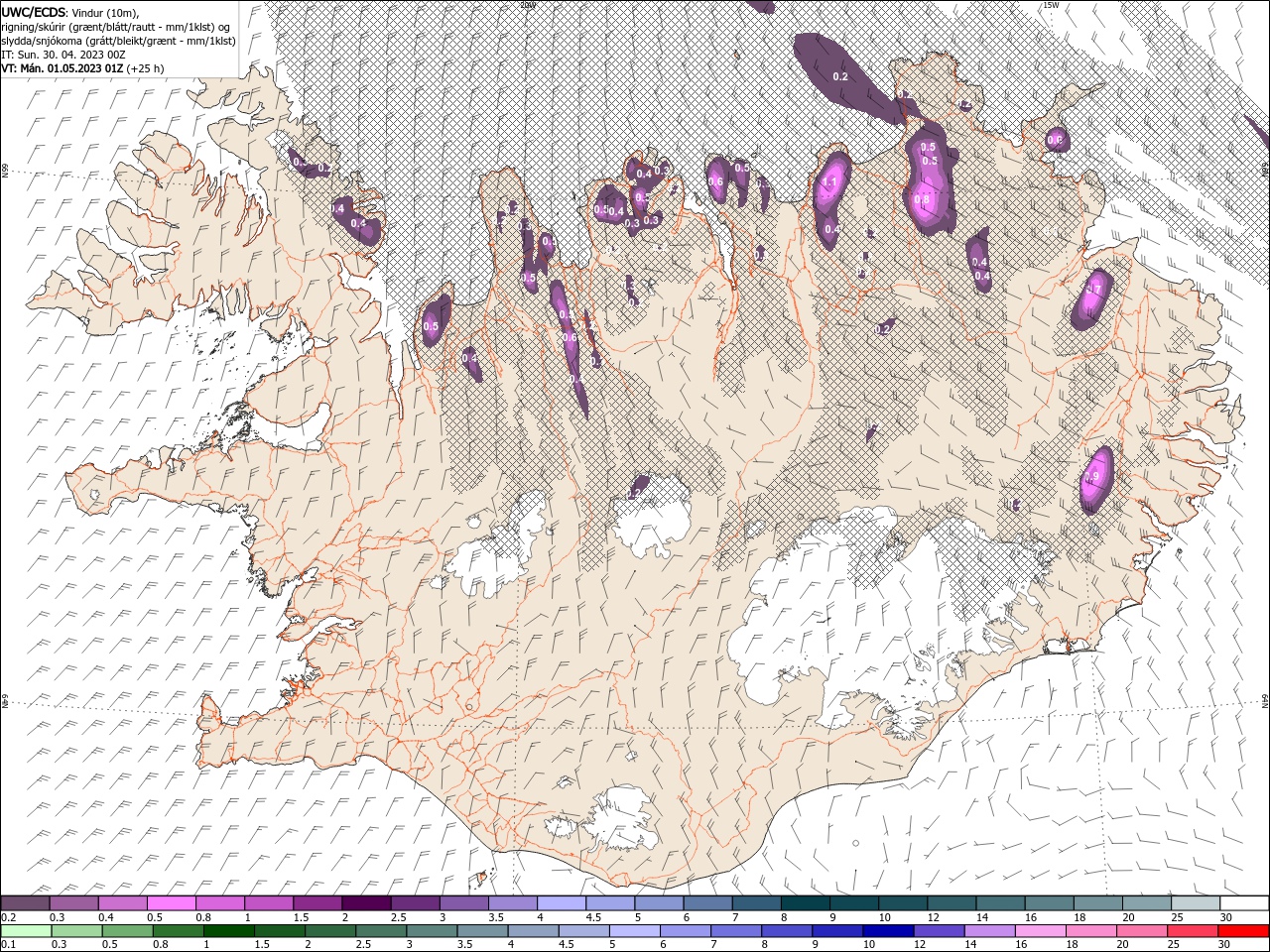
Task: Click the bright pink upper swatch starting at 0.5
Action: (172, 903)
